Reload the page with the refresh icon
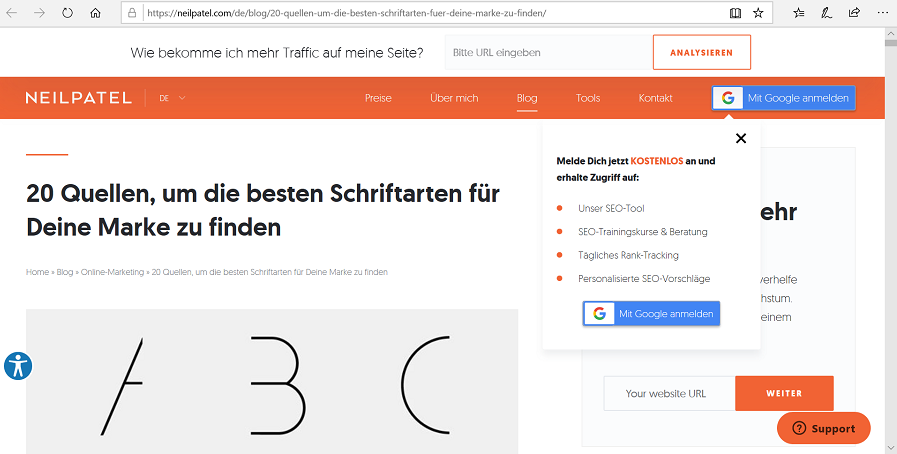 tap(68, 13)
